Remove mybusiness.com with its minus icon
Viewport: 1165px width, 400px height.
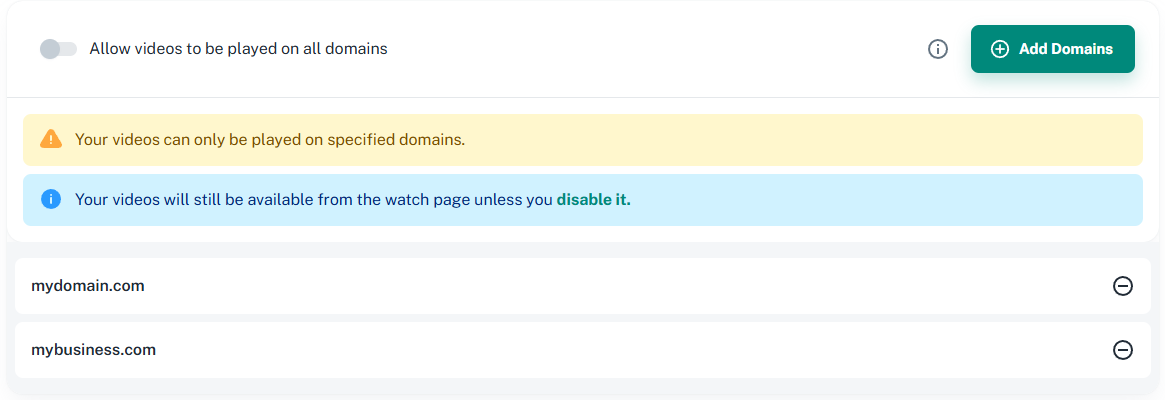click(x=1123, y=349)
